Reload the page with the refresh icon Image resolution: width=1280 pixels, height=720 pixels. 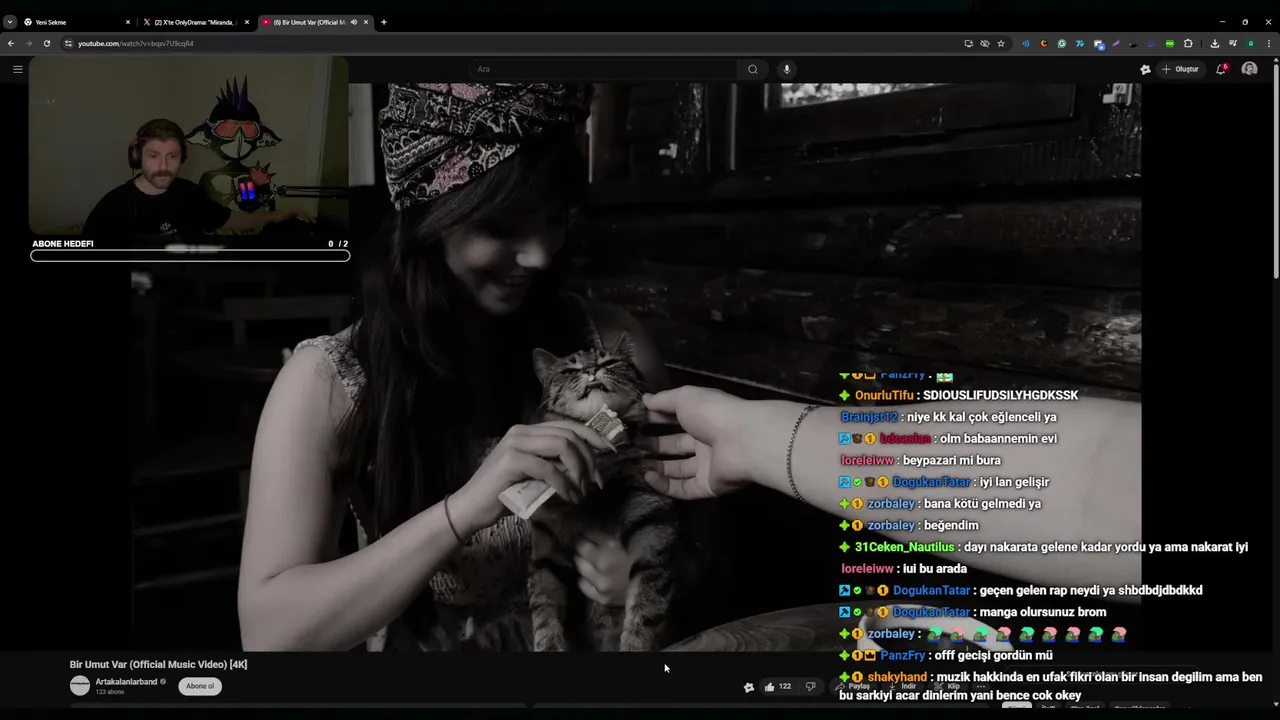[46, 43]
